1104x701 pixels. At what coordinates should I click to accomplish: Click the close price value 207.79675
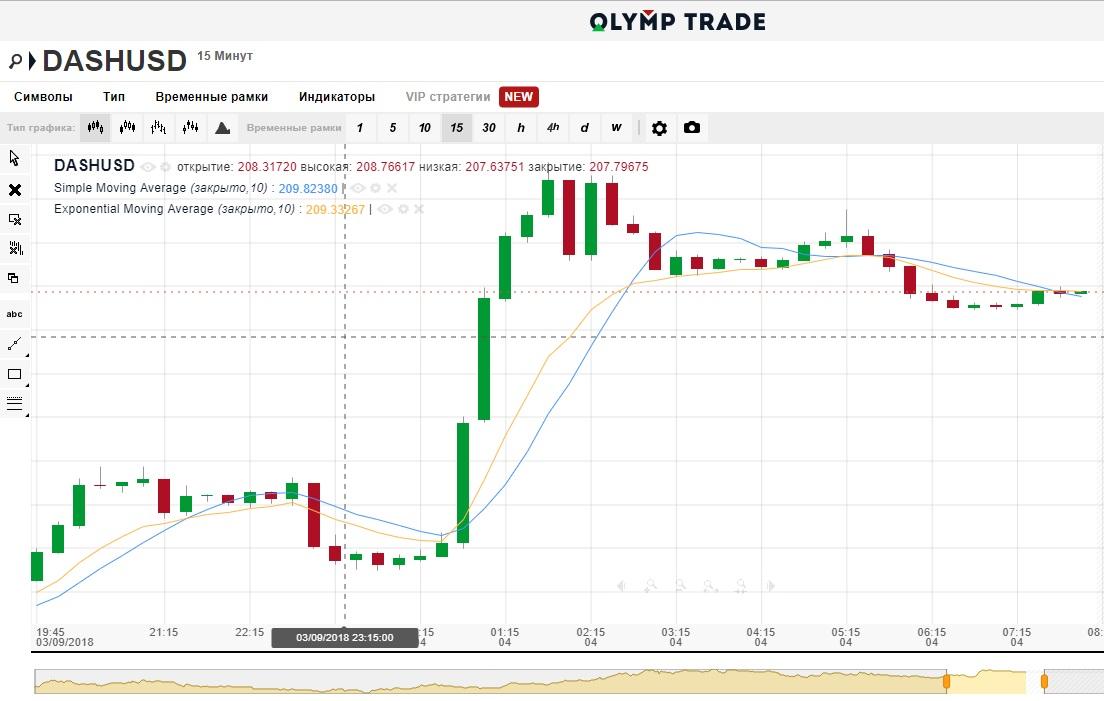pos(618,167)
